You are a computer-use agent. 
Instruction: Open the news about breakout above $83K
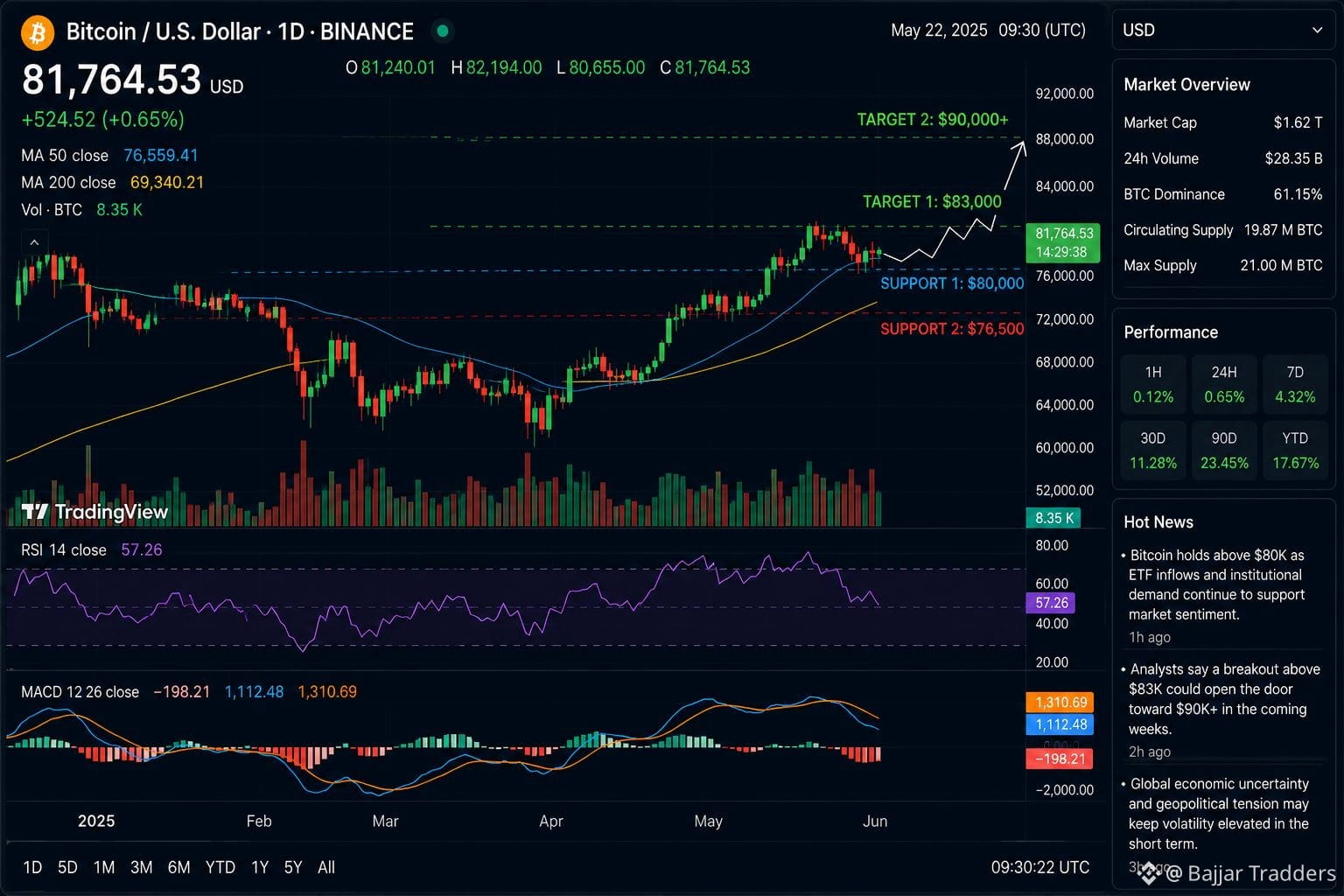[x=1221, y=698]
